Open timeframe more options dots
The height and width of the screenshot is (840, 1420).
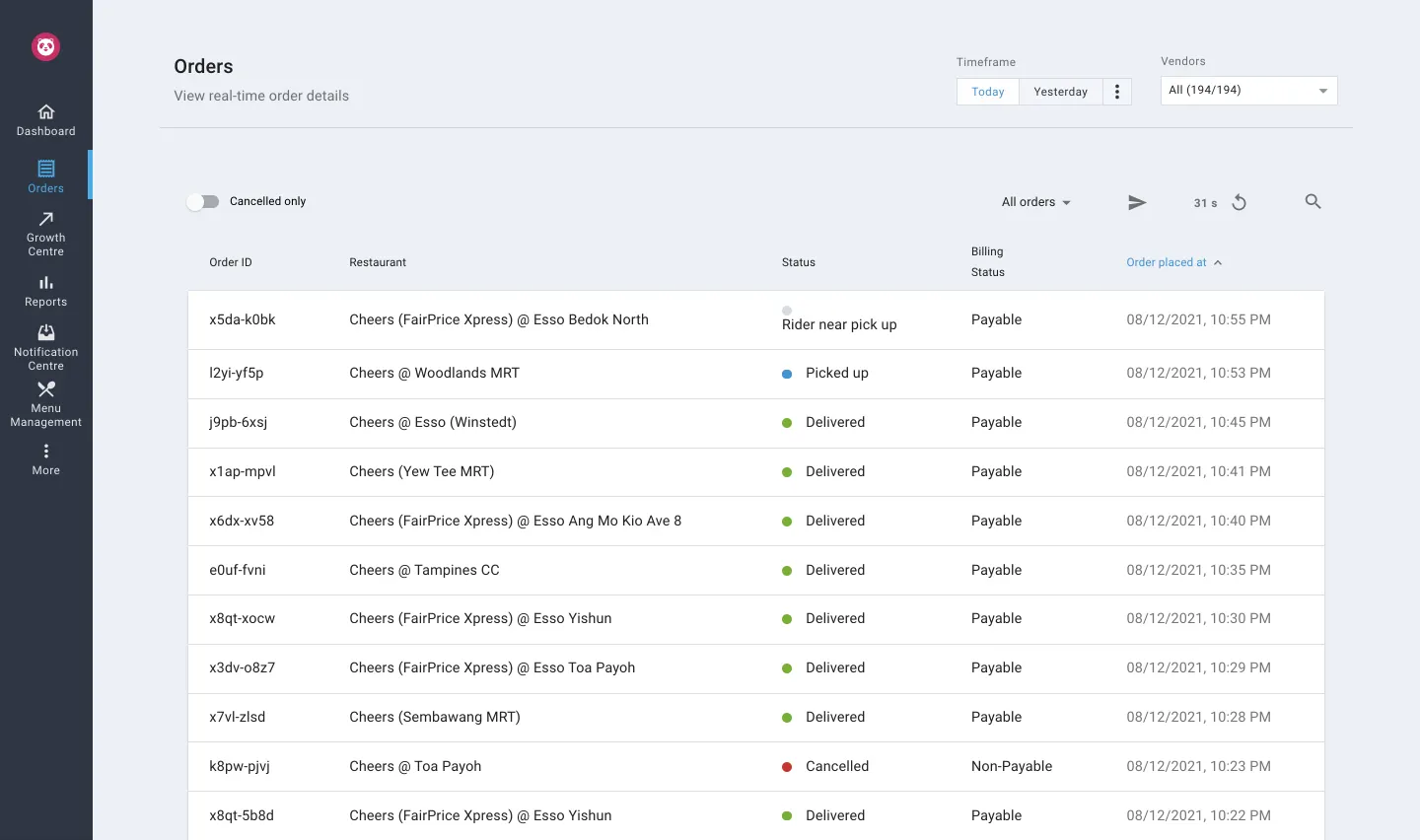click(1117, 92)
